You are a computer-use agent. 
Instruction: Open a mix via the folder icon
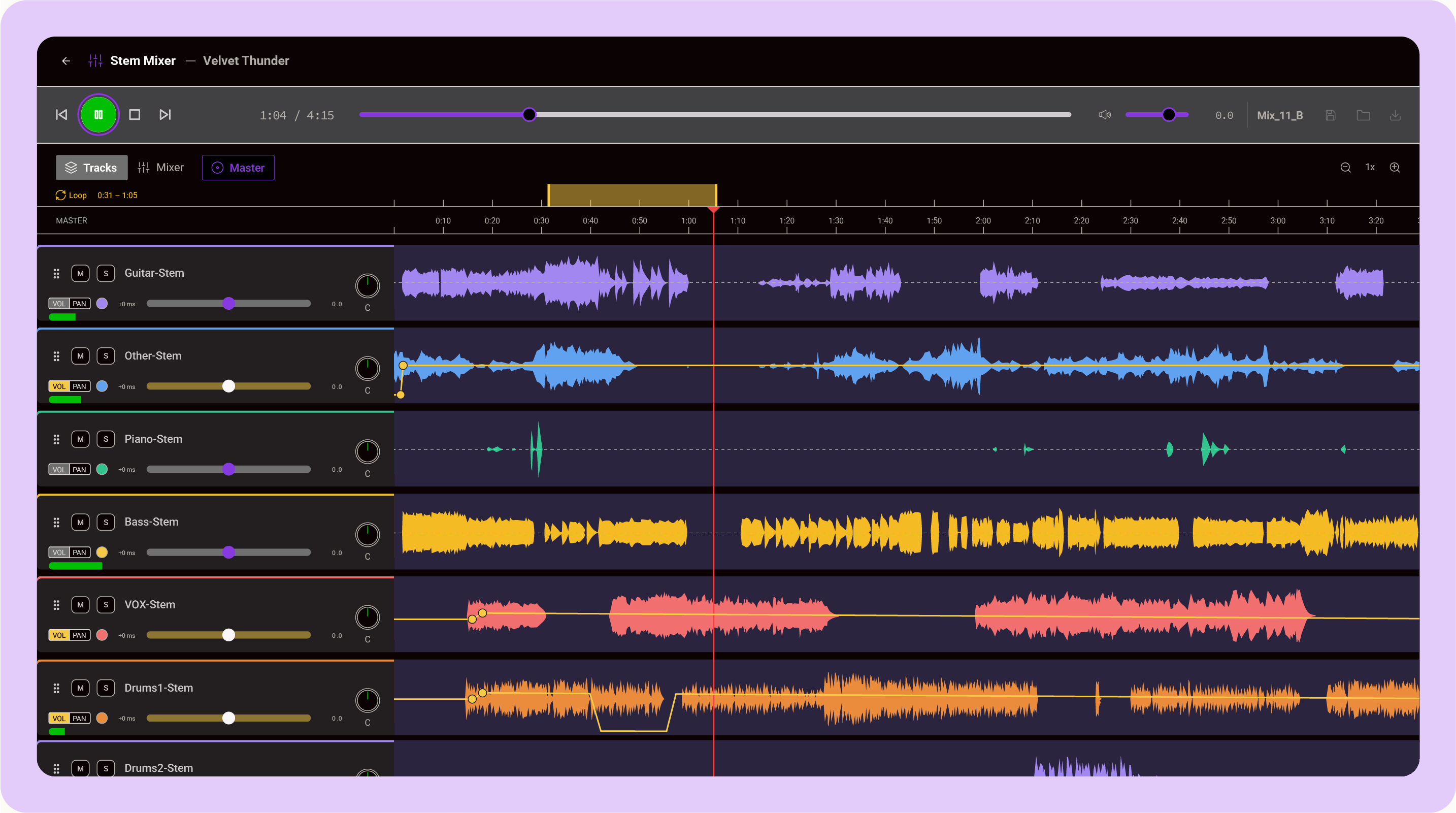1363,115
